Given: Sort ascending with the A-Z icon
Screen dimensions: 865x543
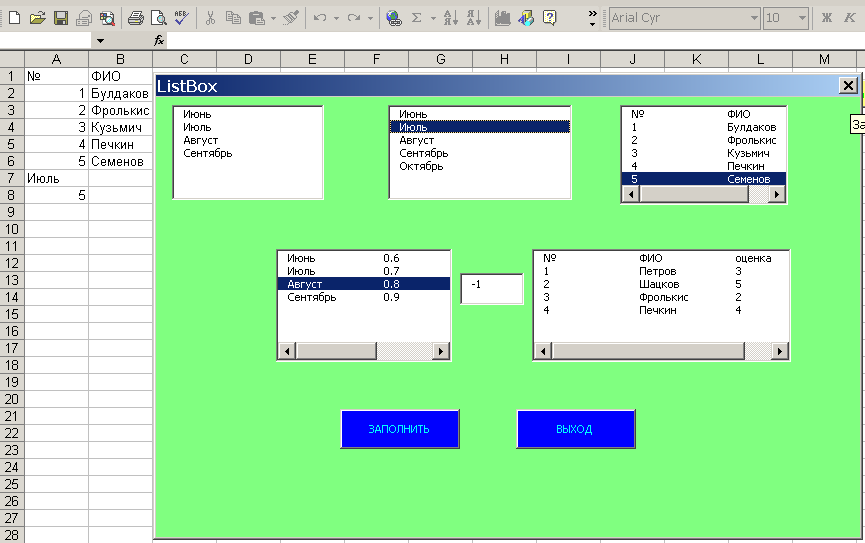Looking at the screenshot, I should point(451,18).
